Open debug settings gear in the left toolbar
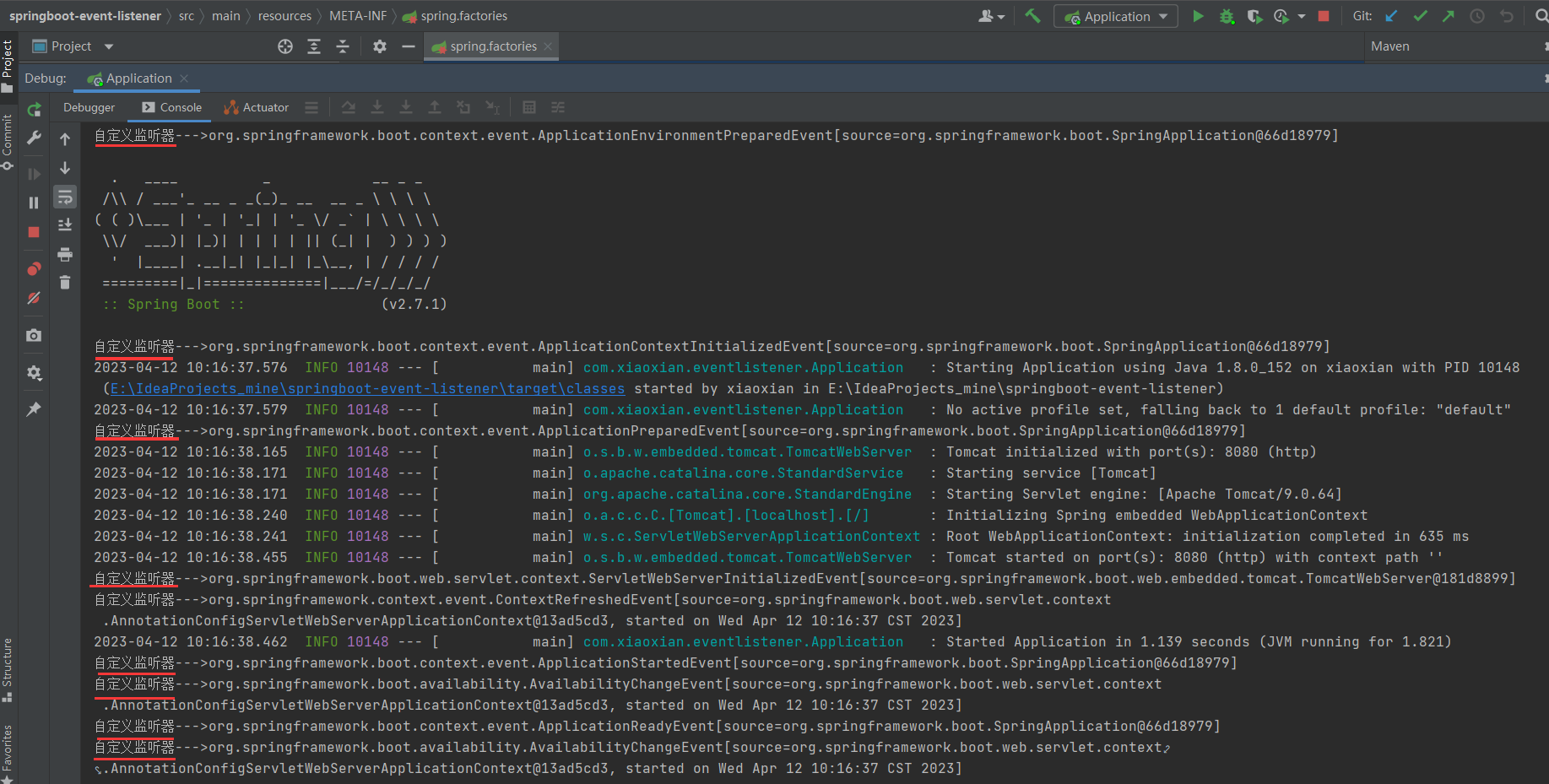The width and height of the screenshot is (1549, 784). (x=34, y=372)
